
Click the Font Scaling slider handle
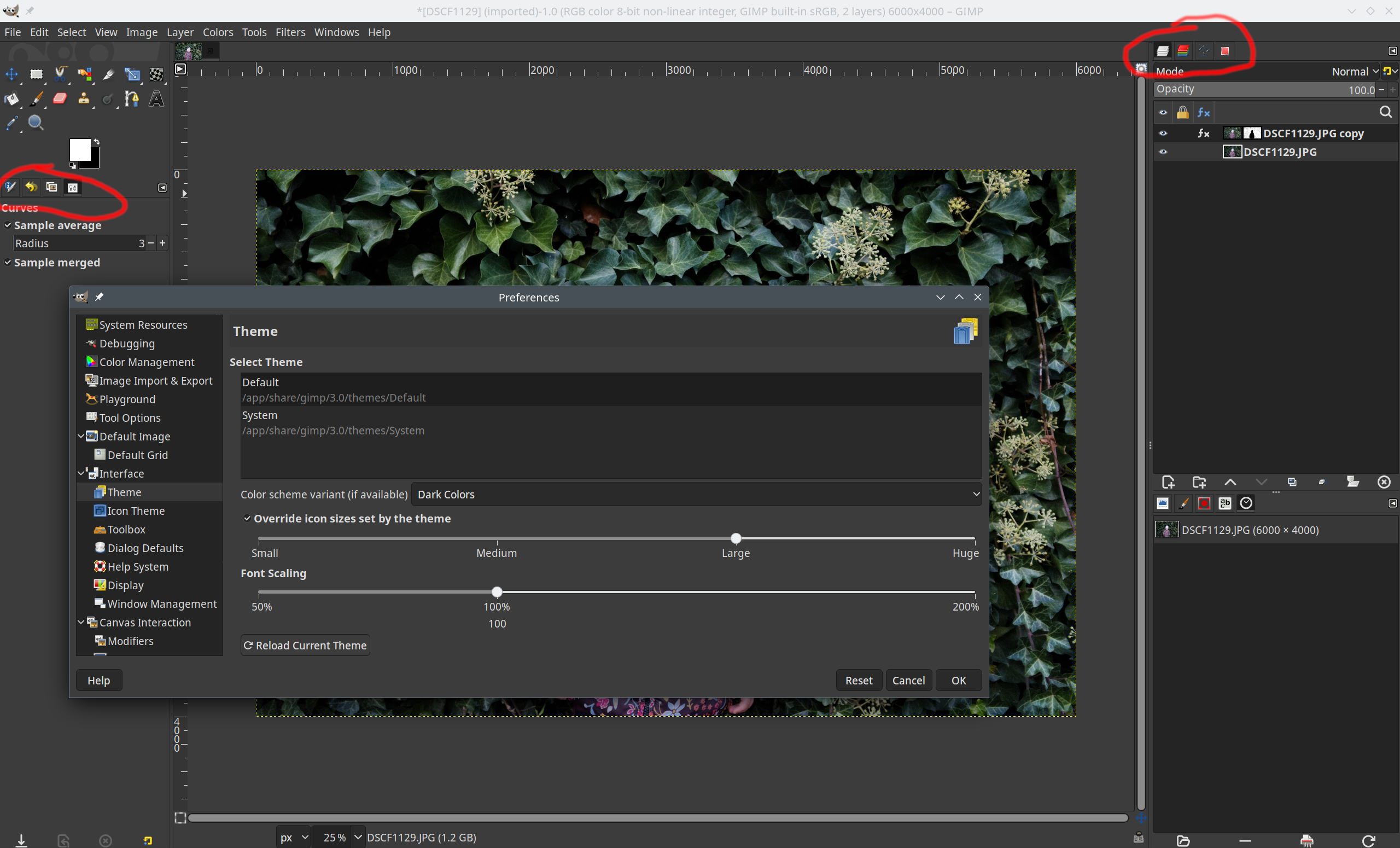tap(497, 591)
